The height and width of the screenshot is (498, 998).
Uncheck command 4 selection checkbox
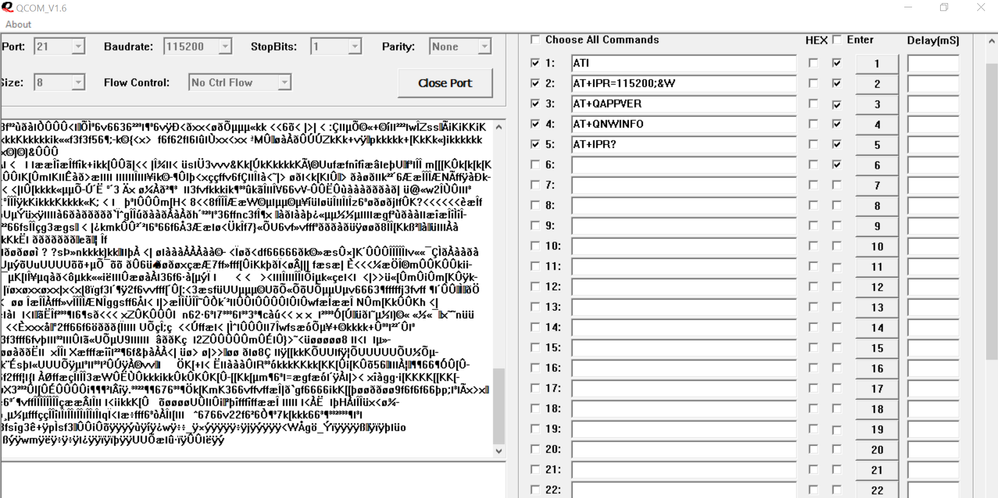[535, 124]
